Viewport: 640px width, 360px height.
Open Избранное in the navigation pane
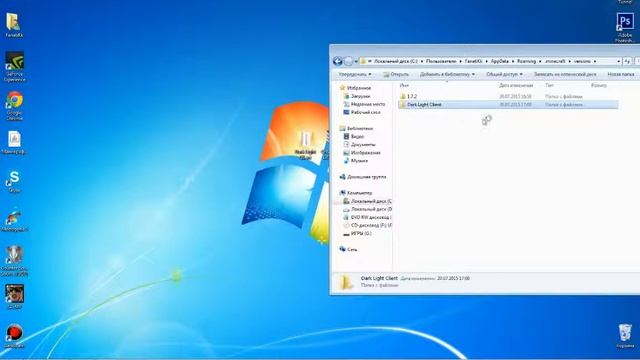359,88
